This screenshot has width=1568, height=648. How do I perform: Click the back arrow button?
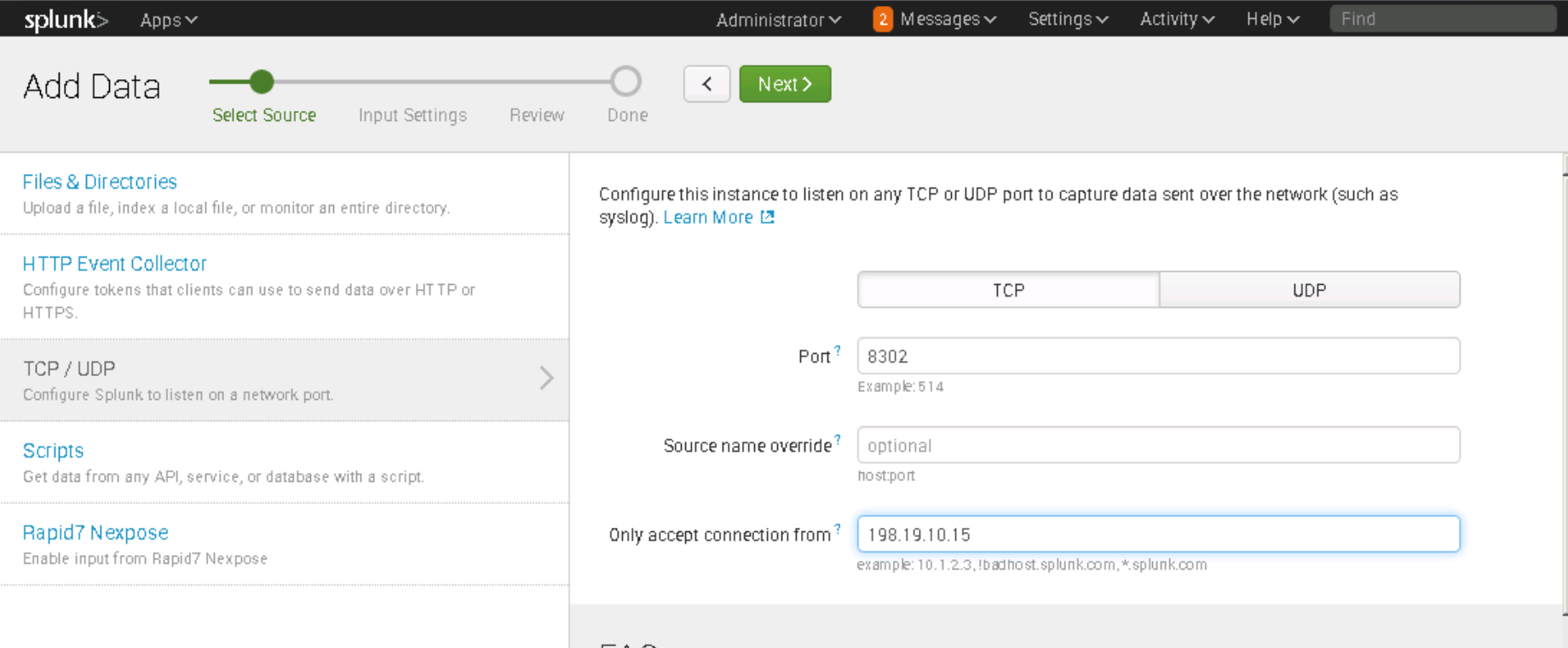[706, 84]
